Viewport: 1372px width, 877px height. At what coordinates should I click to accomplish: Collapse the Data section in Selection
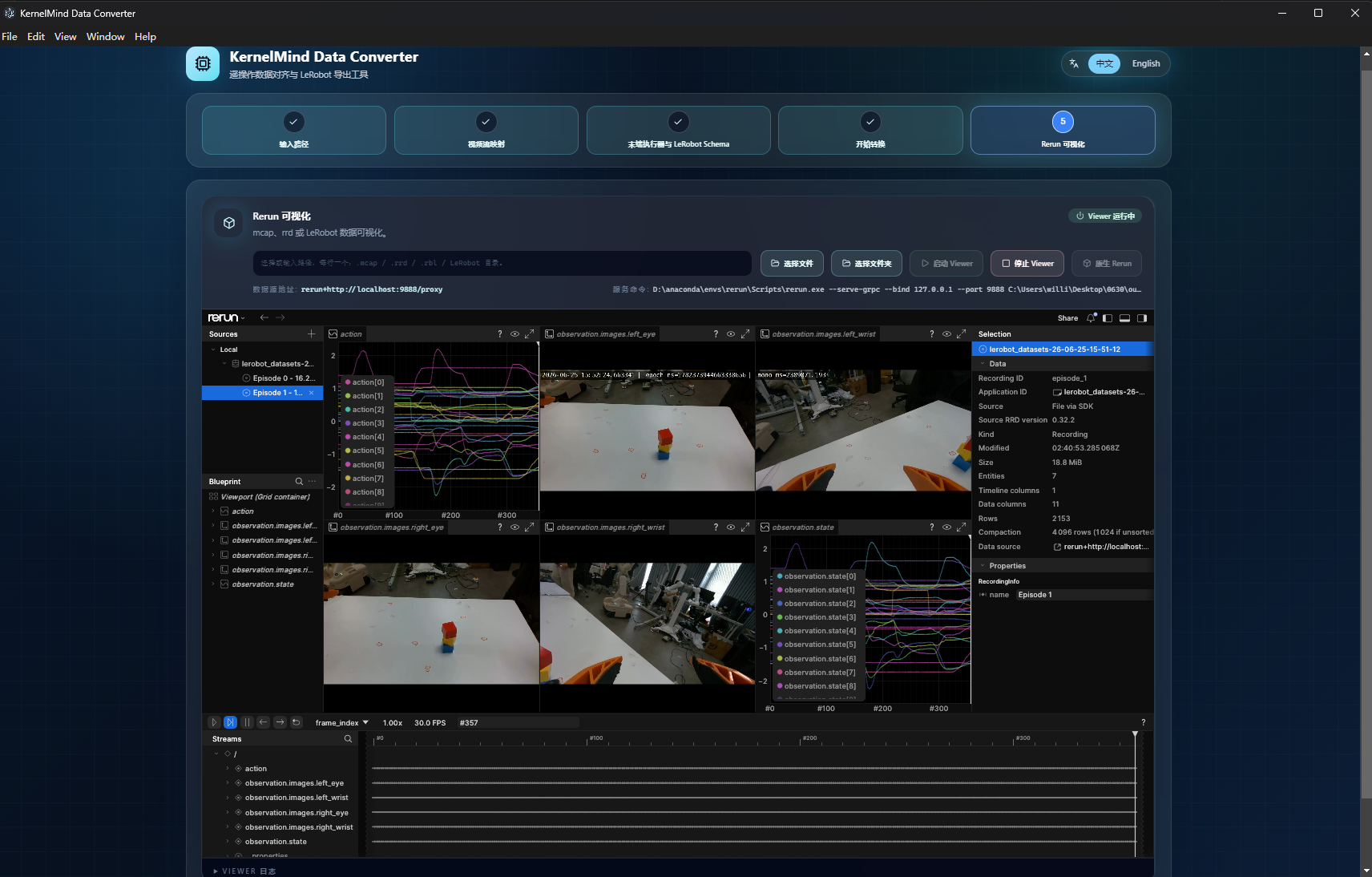[983, 364]
